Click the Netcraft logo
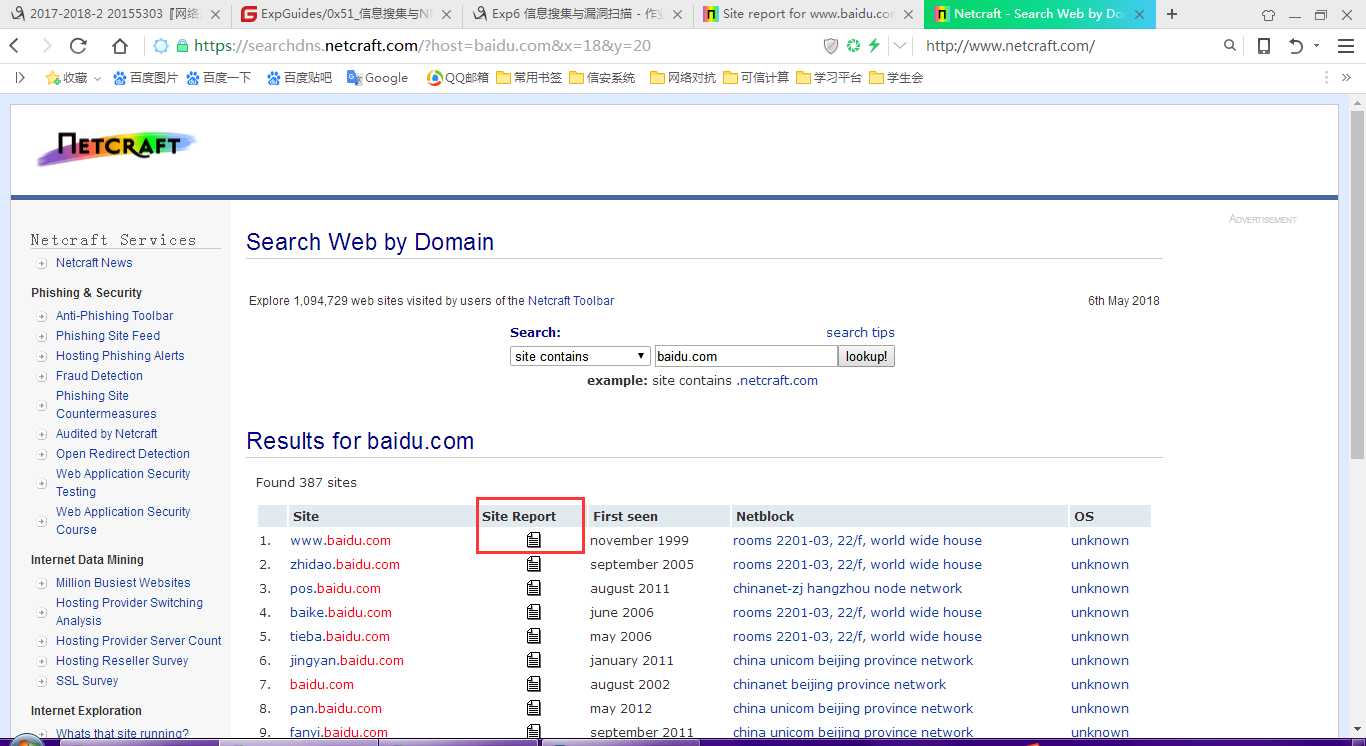1366x746 pixels. coord(116,147)
